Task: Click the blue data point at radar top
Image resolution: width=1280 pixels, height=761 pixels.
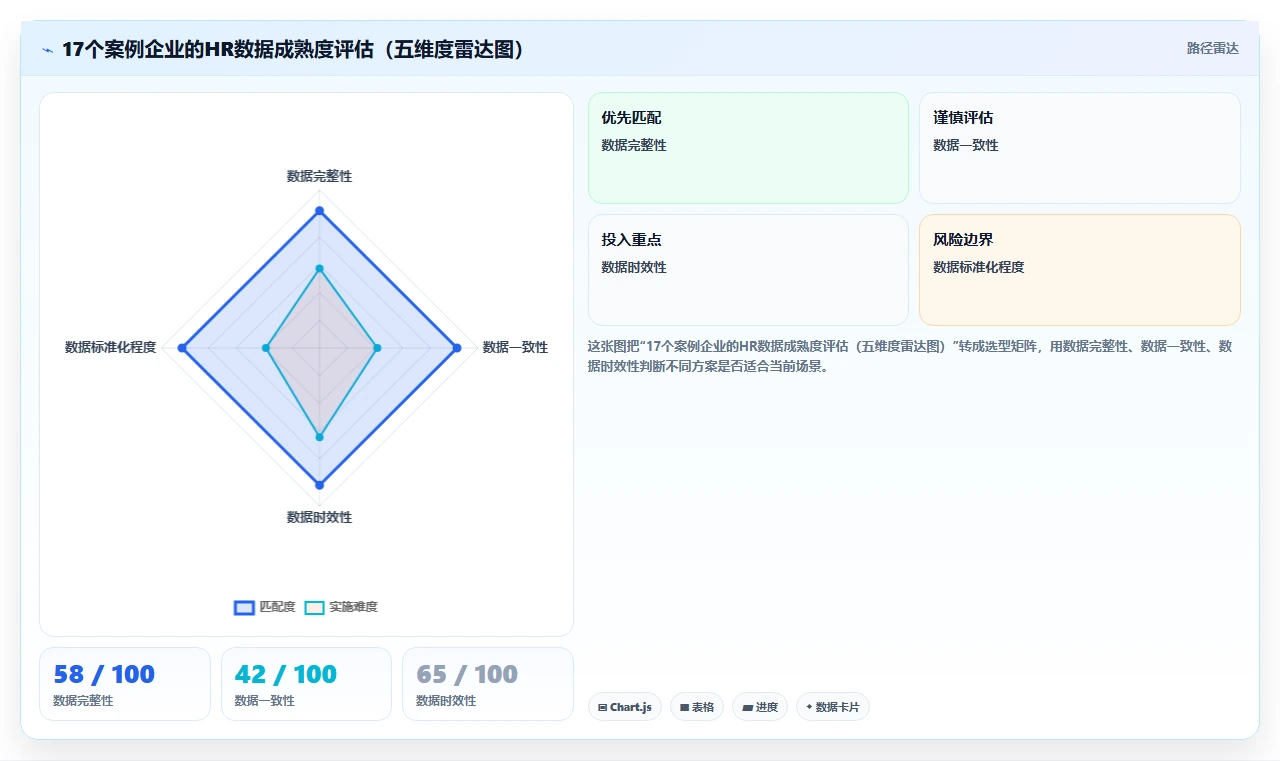Action: point(320,210)
